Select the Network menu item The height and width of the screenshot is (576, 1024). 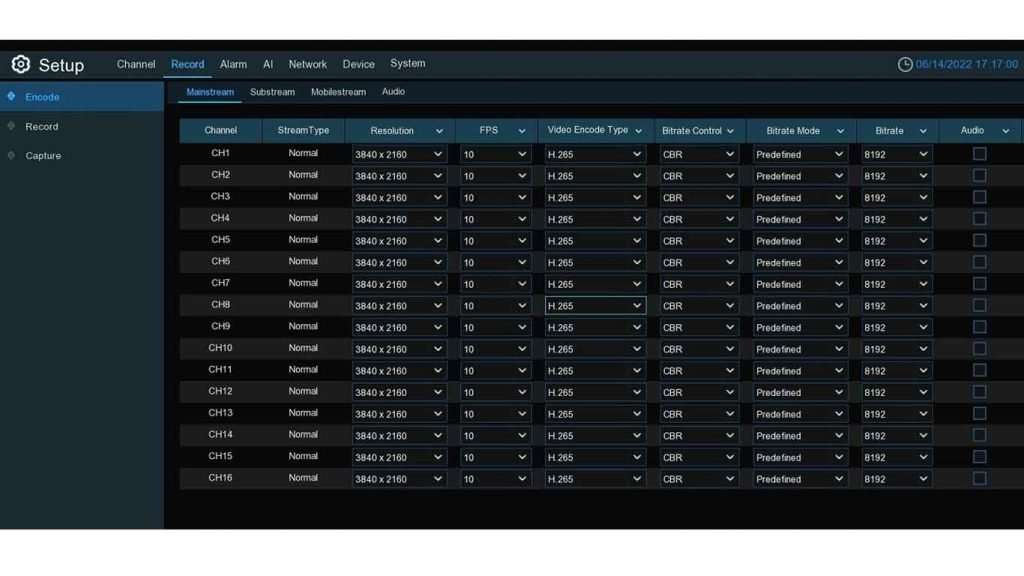click(x=307, y=63)
